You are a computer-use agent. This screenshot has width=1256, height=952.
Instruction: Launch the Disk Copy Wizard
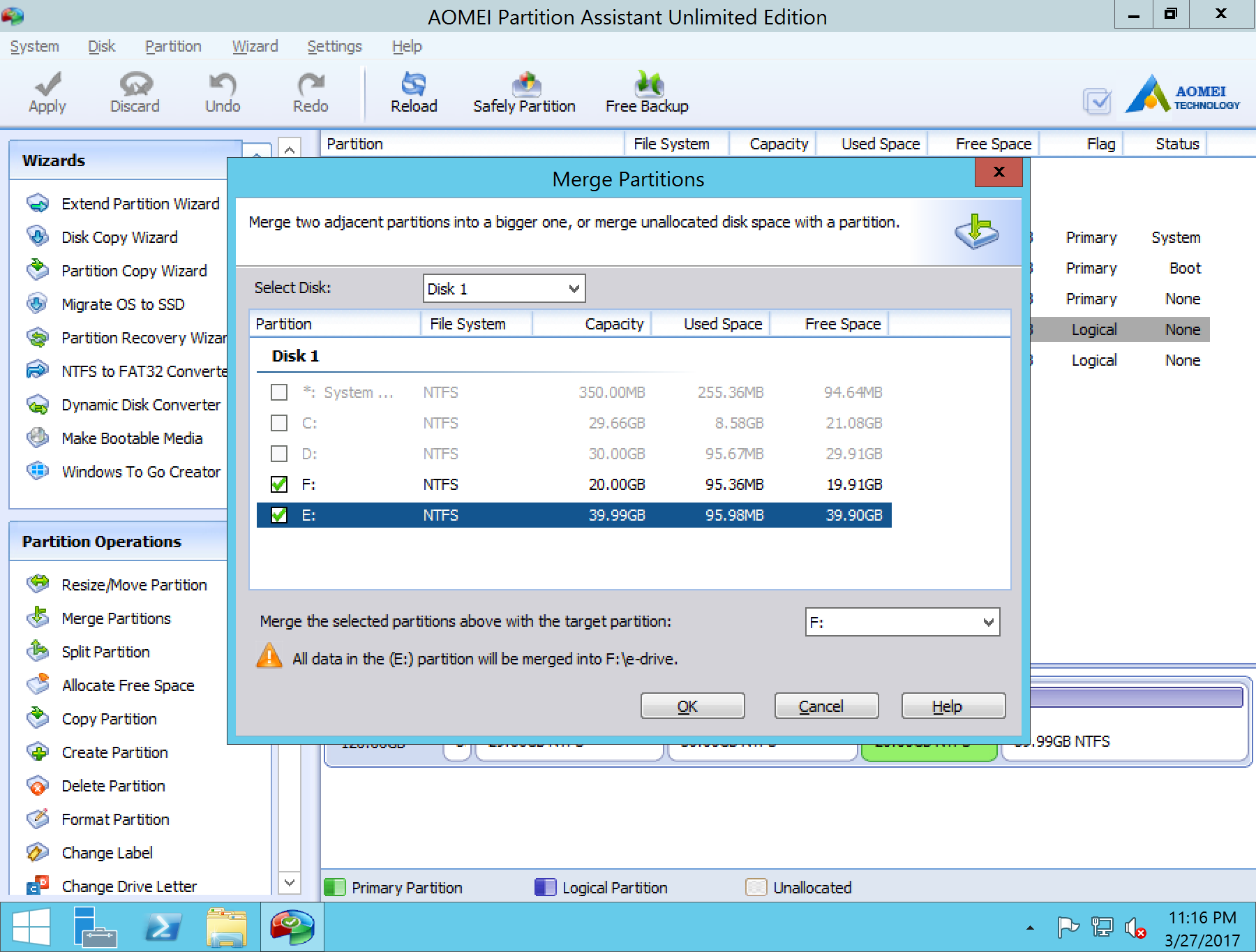point(103,237)
